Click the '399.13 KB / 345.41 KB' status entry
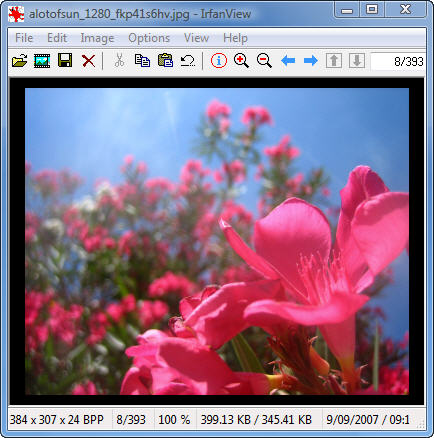Viewport: 434px width, 438px height. [256, 420]
